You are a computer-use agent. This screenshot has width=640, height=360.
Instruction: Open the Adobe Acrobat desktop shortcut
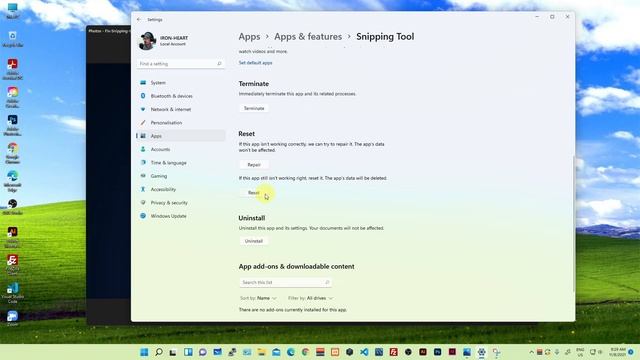click(12, 69)
